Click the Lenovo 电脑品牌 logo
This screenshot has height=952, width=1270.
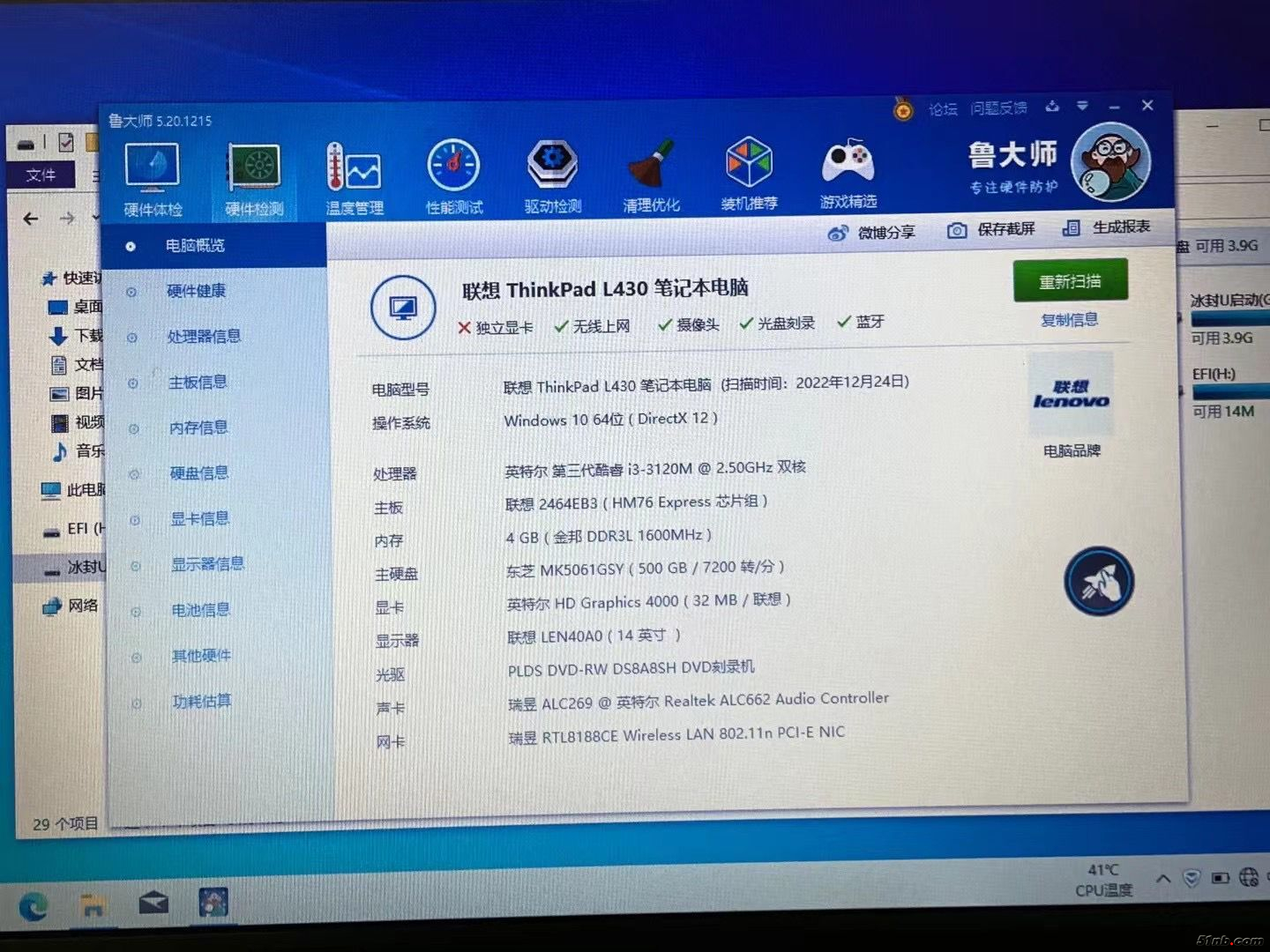tap(1071, 394)
